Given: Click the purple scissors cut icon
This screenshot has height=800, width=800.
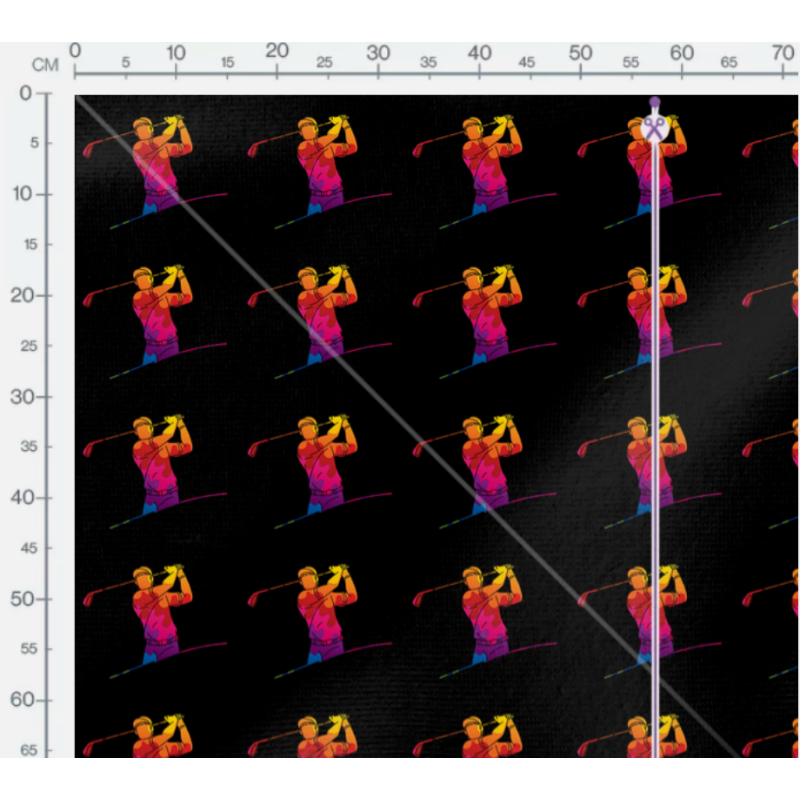Looking at the screenshot, I should pos(654,128).
